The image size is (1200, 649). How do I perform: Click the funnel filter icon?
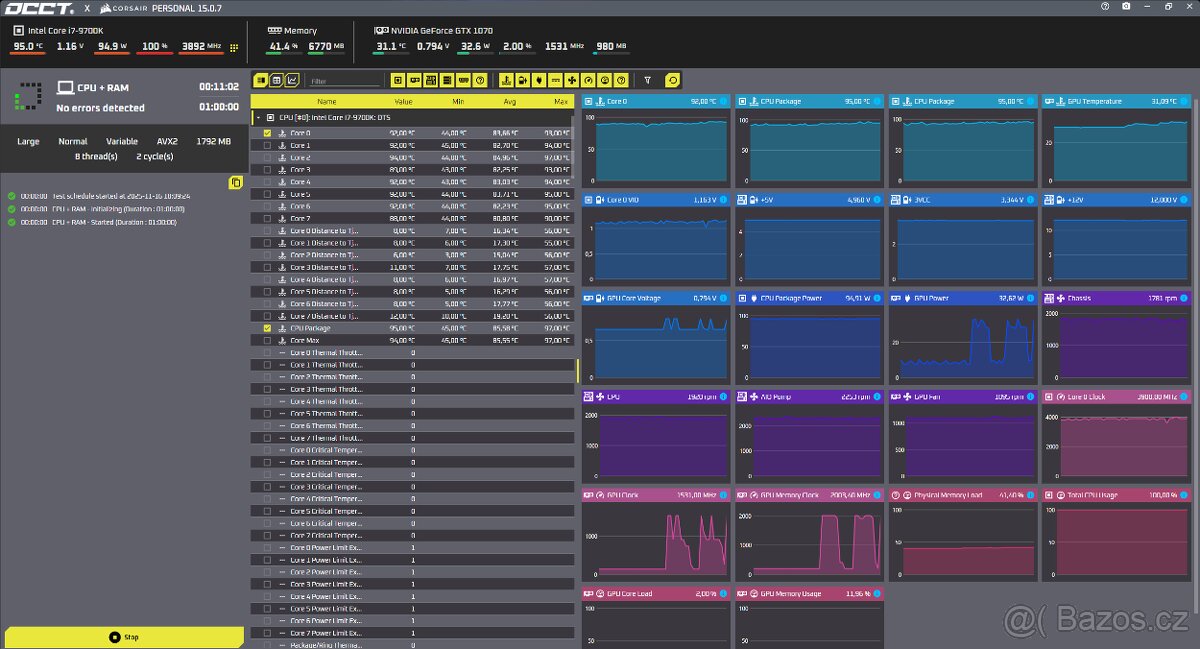pyautogui.click(x=647, y=80)
